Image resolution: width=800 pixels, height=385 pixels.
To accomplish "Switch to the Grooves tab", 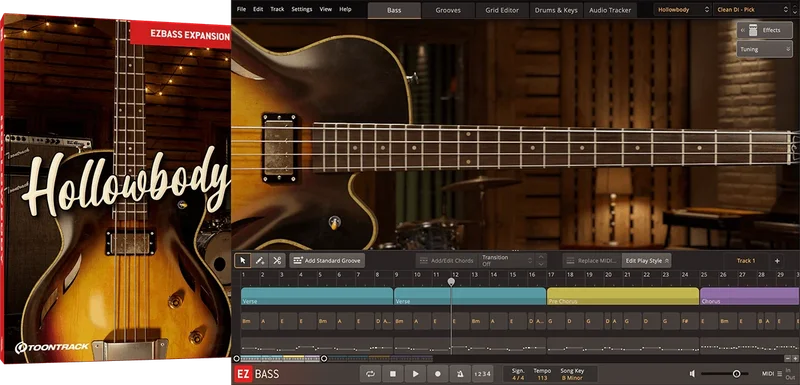I will [448, 10].
